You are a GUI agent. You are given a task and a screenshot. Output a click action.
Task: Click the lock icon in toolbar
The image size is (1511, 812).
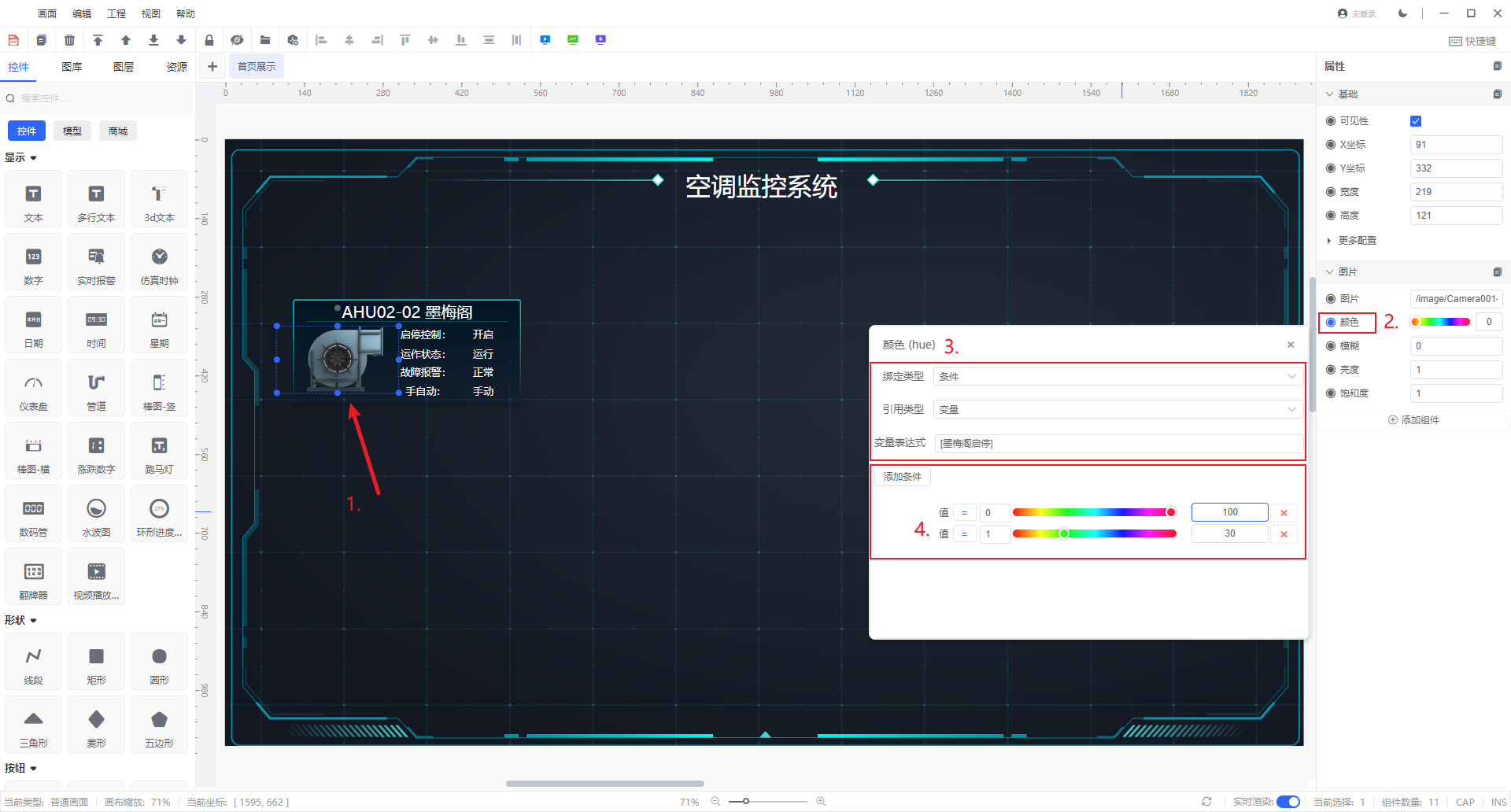tap(209, 40)
